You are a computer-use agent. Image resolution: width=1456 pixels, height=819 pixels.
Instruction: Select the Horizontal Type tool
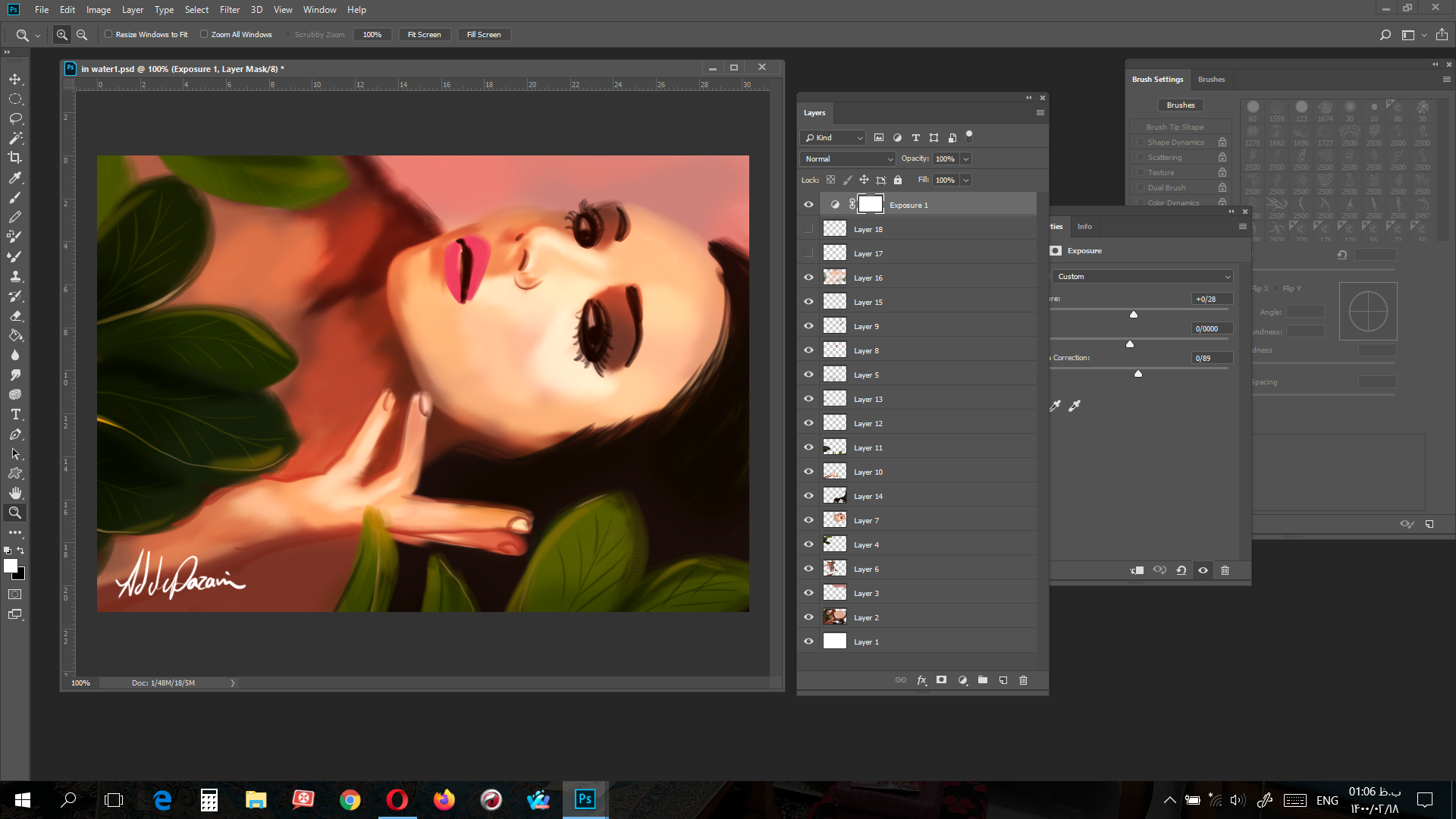coord(15,415)
